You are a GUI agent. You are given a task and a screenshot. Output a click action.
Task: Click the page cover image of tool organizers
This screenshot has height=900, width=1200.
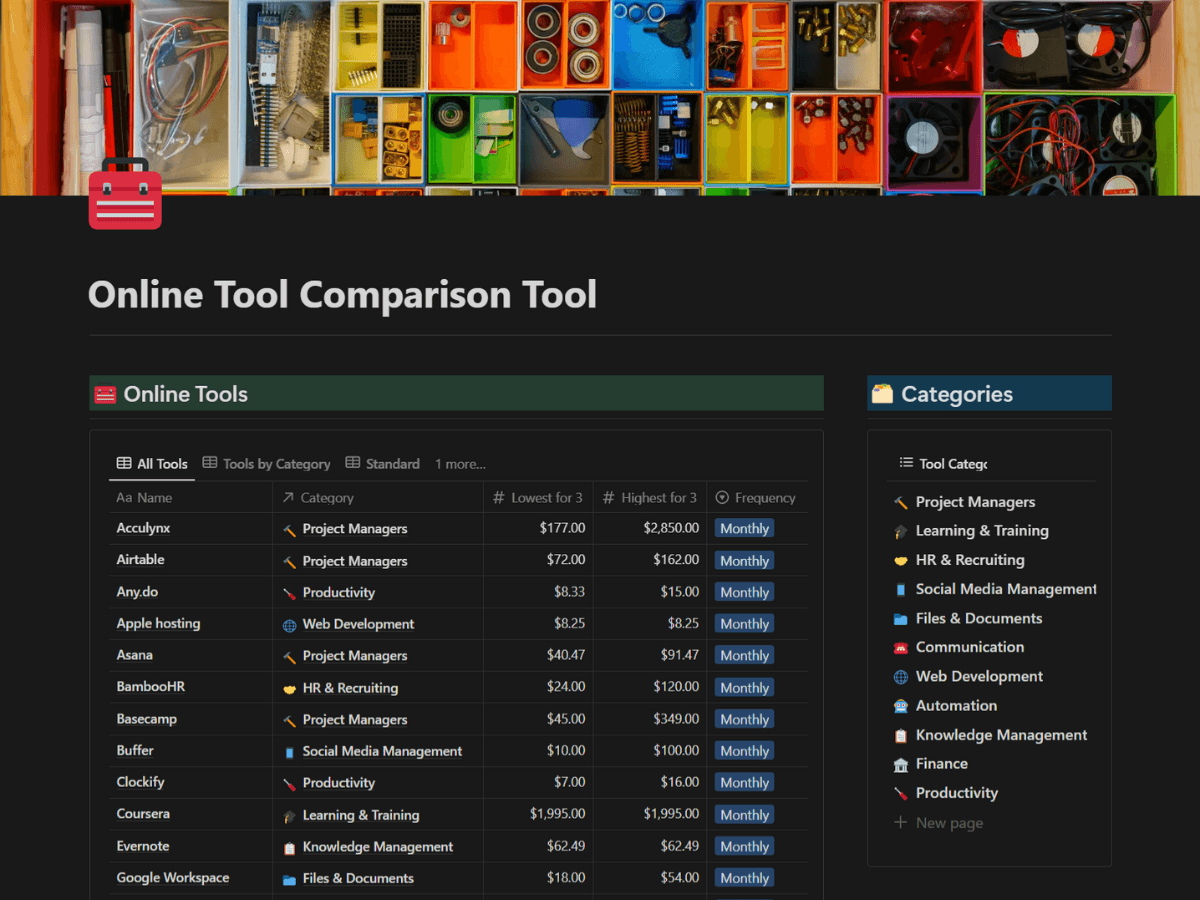click(600, 97)
